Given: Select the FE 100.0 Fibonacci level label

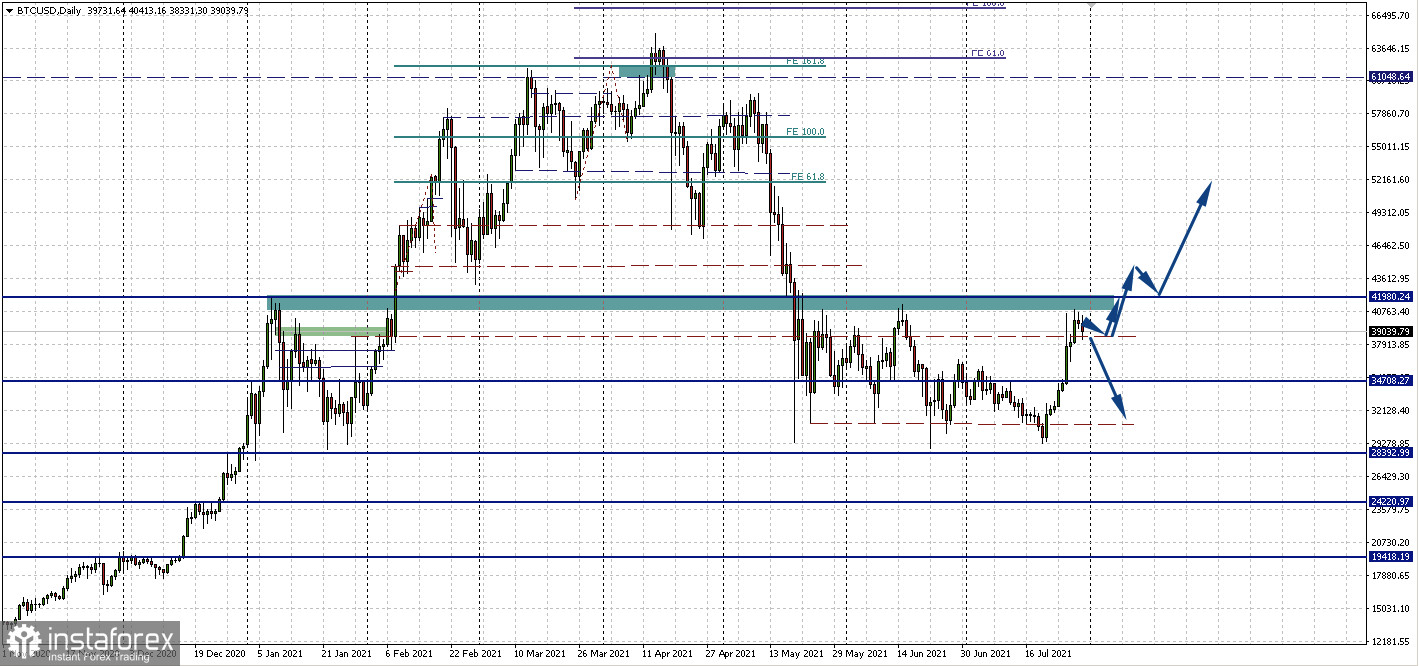Looking at the screenshot, I should pos(805,132).
